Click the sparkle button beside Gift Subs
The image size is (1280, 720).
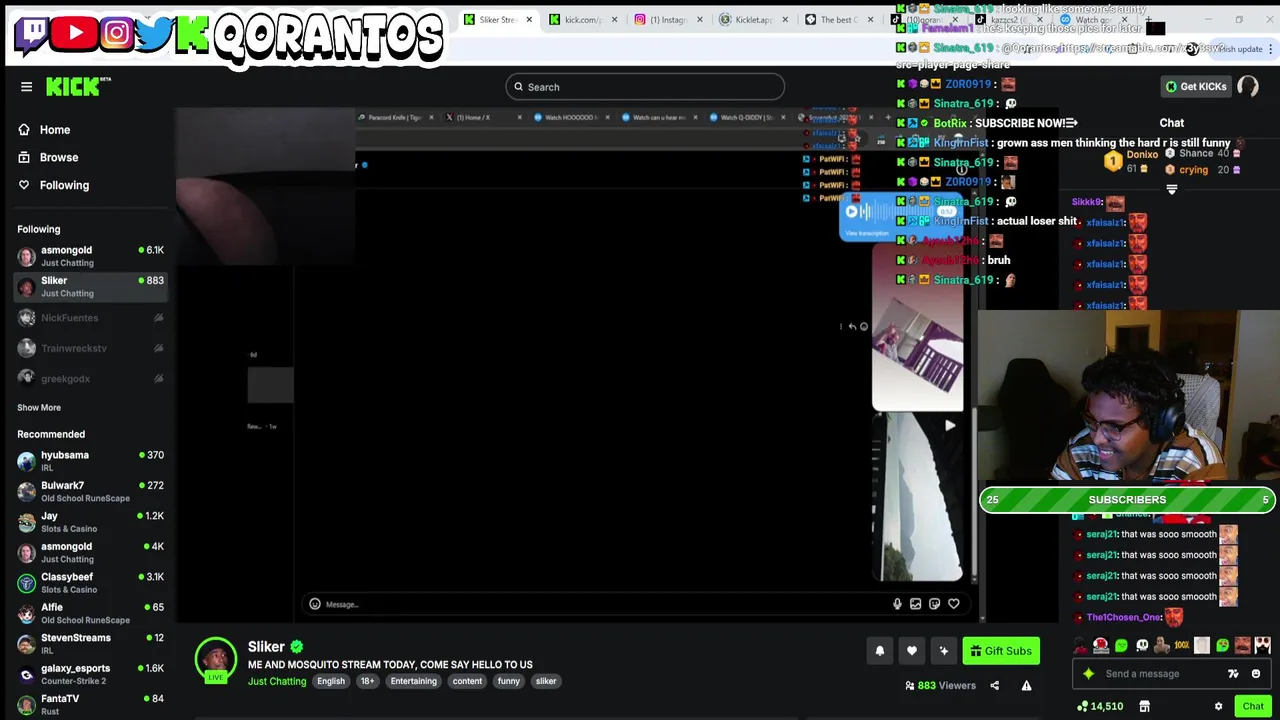(944, 651)
